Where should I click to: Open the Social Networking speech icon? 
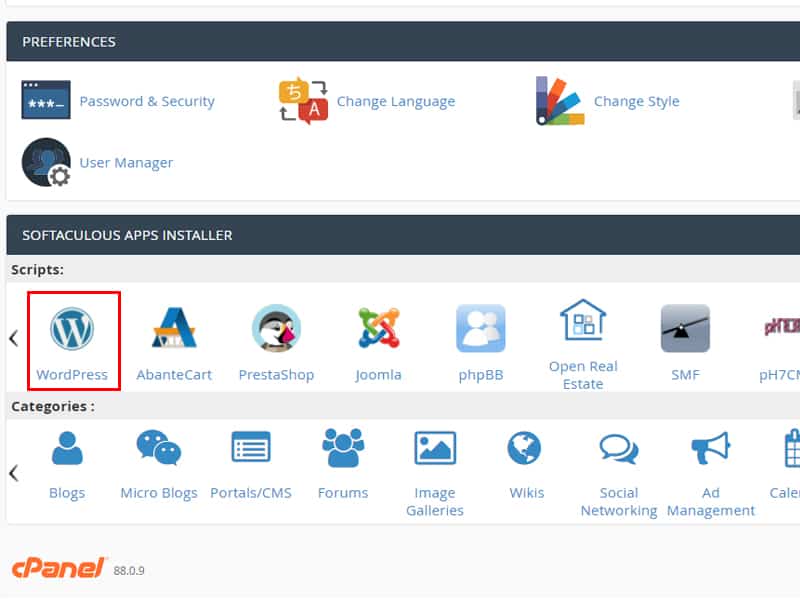tap(618, 448)
